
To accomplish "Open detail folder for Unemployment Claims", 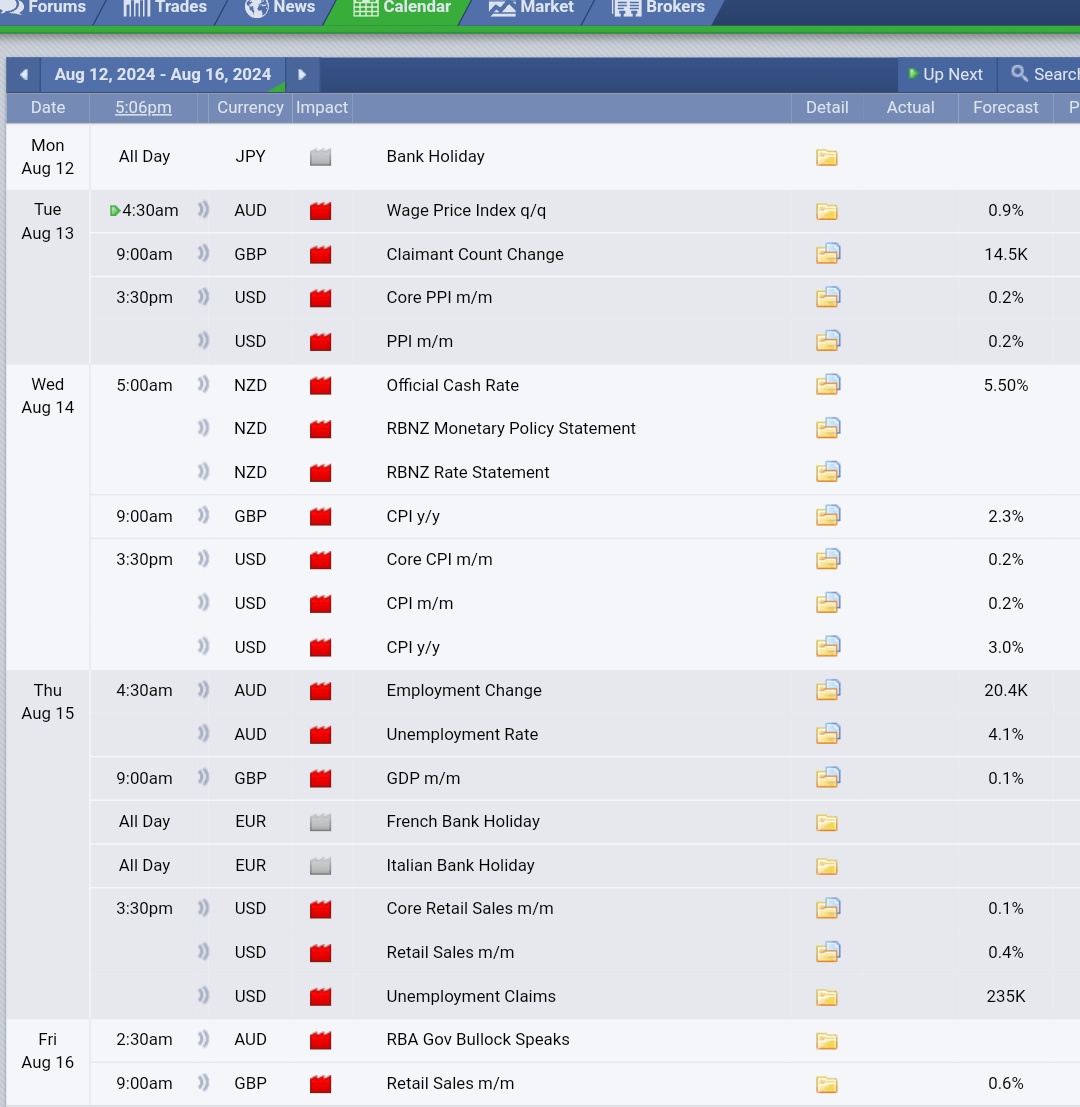I will coord(827,997).
